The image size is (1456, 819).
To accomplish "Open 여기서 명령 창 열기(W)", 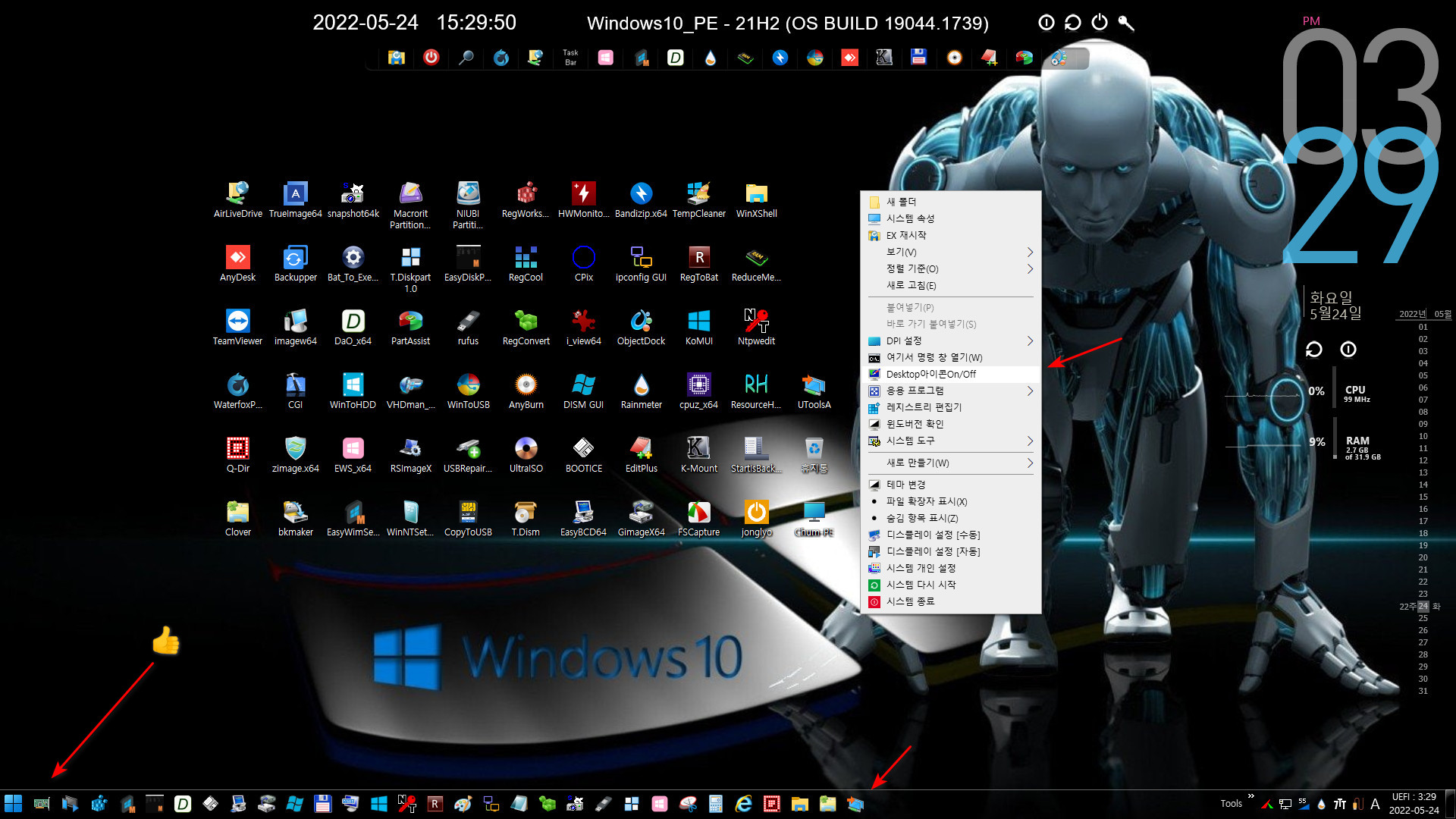I will [x=951, y=357].
